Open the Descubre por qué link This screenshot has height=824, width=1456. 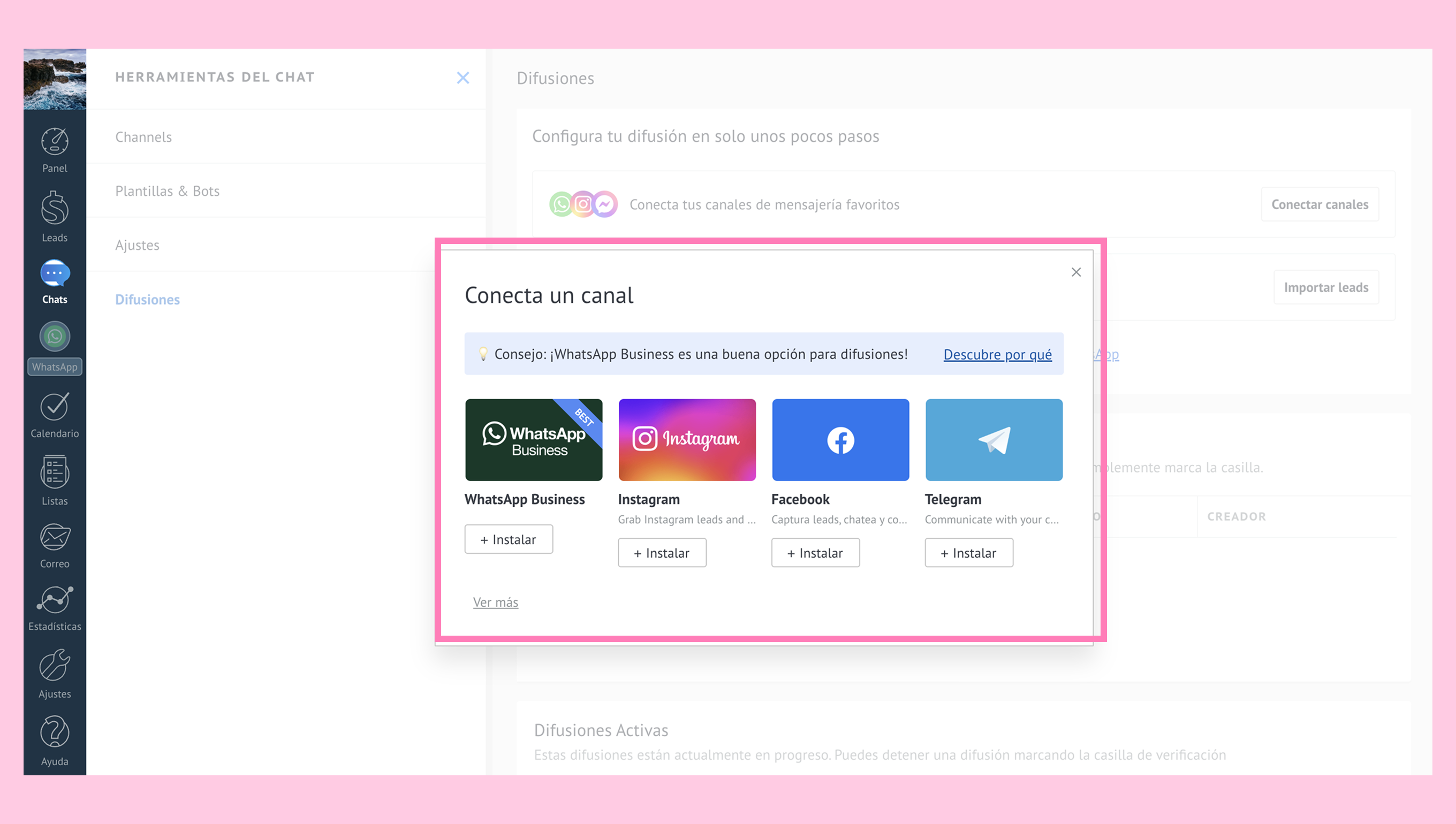click(x=997, y=354)
